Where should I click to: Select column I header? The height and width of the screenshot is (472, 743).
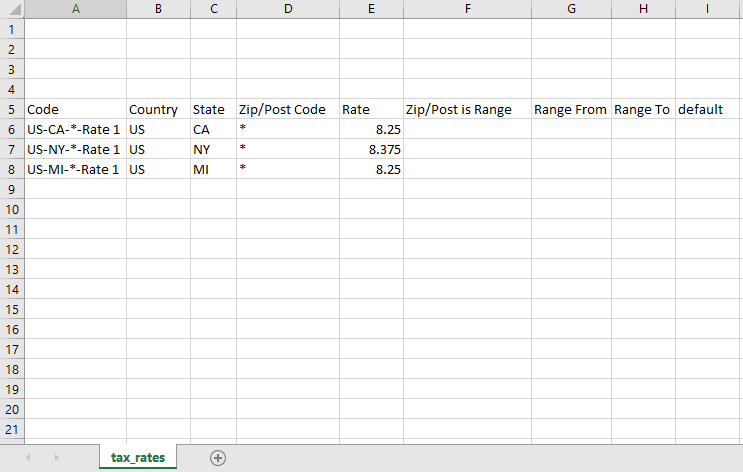(707, 9)
